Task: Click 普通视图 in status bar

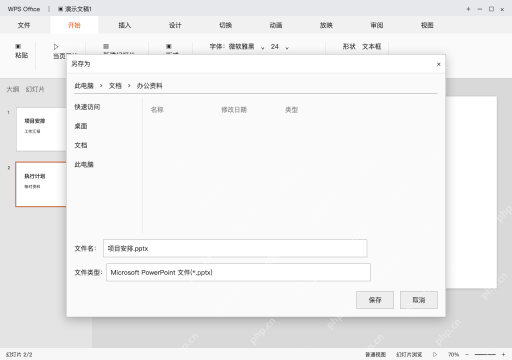Action: [376, 354]
